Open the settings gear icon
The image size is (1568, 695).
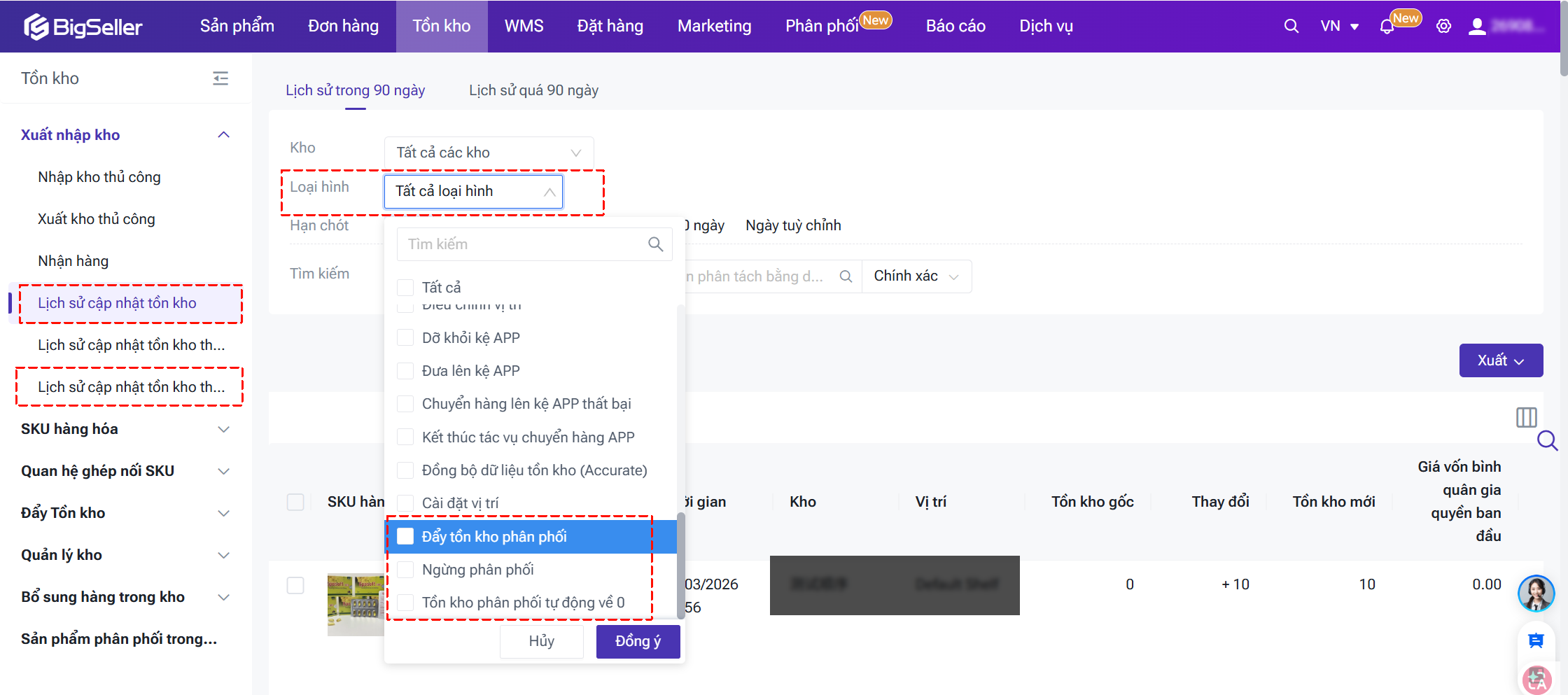[1443, 27]
